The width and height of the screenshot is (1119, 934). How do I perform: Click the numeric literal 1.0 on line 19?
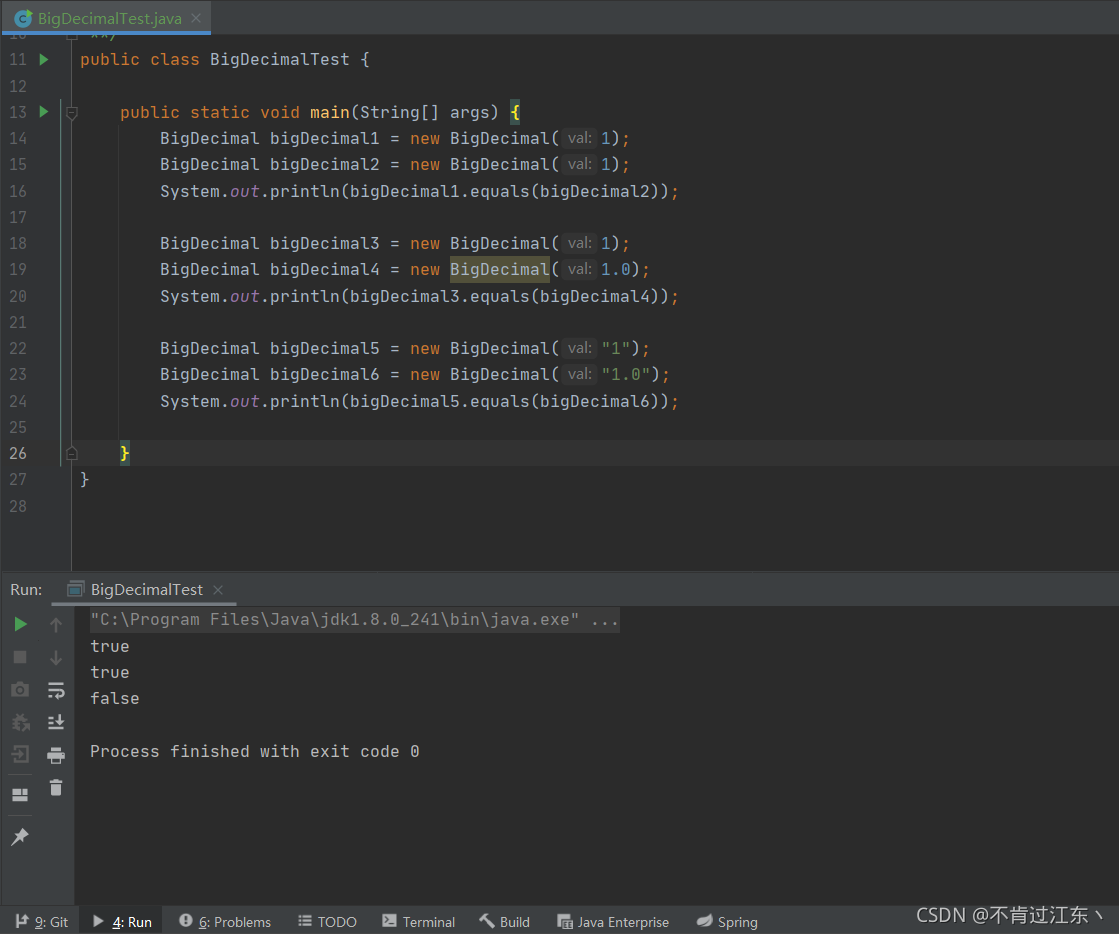click(x=616, y=270)
